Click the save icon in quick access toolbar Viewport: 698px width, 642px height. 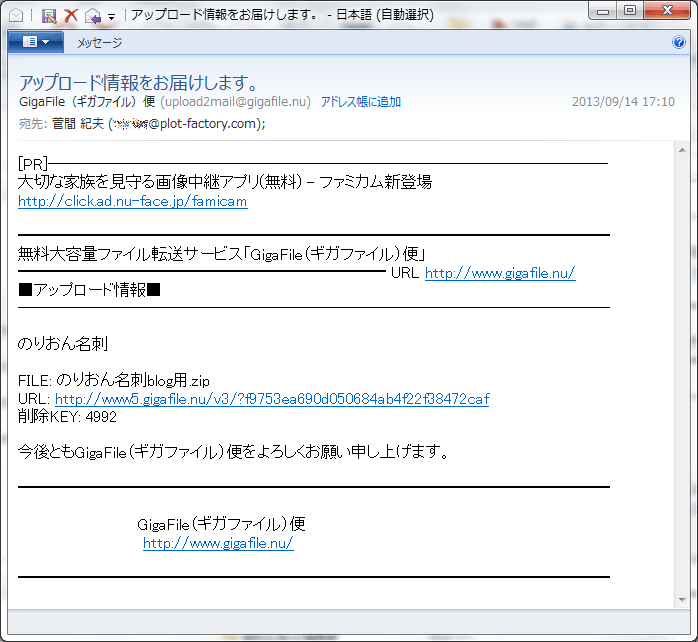pyautogui.click(x=49, y=16)
